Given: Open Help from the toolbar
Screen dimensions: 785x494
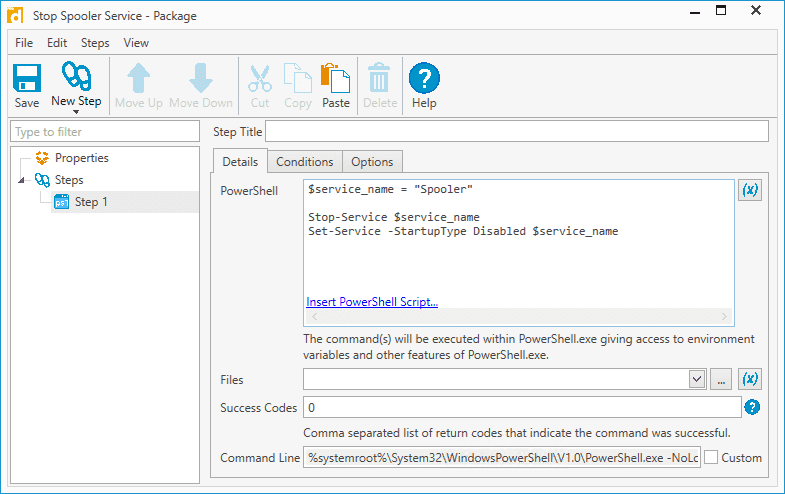Looking at the screenshot, I should coord(424,78).
